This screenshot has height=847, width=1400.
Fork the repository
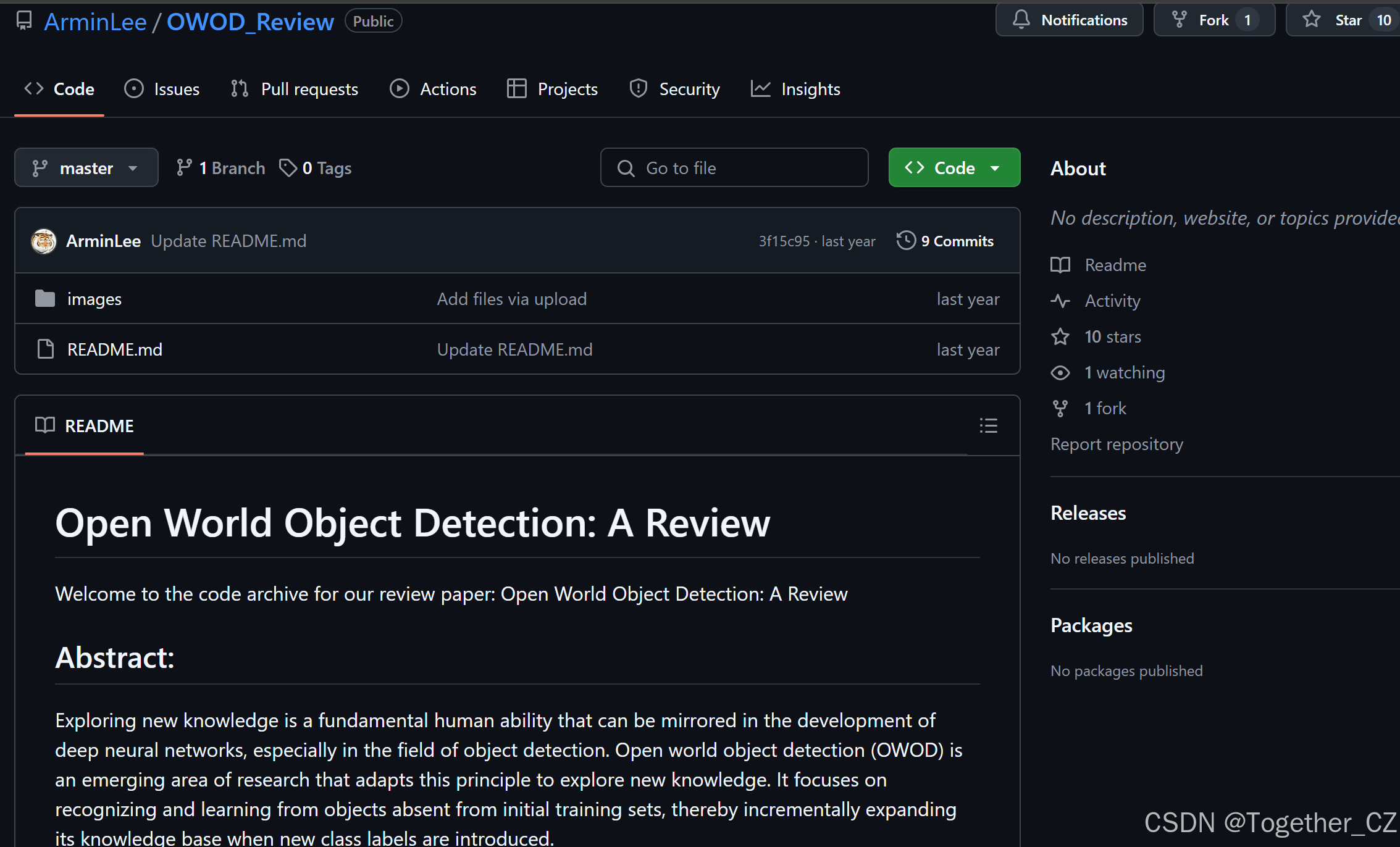coord(1213,20)
